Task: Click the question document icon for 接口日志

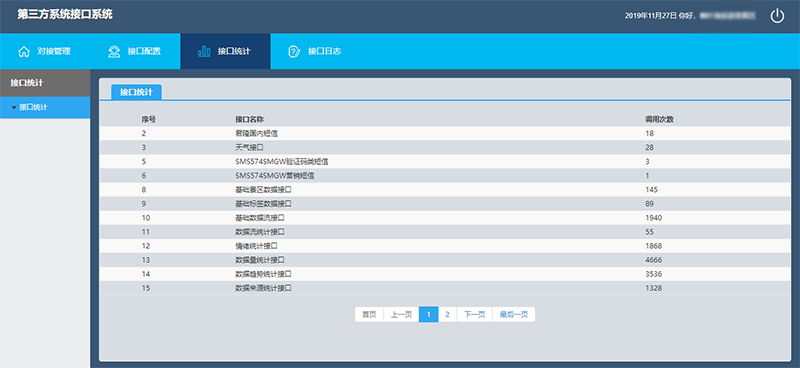Action: point(294,52)
